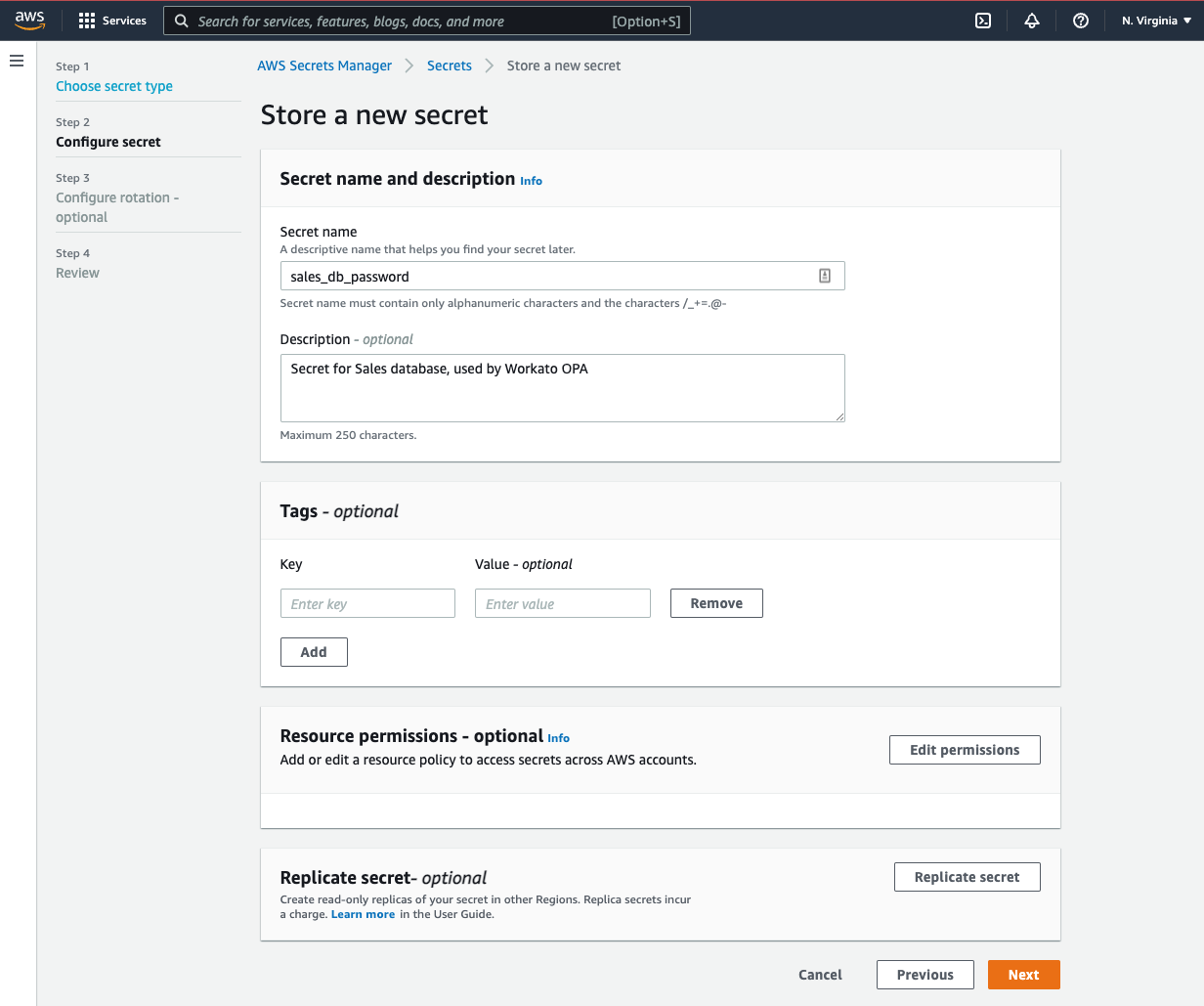
Task: Open the help question mark icon
Action: click(1081, 20)
